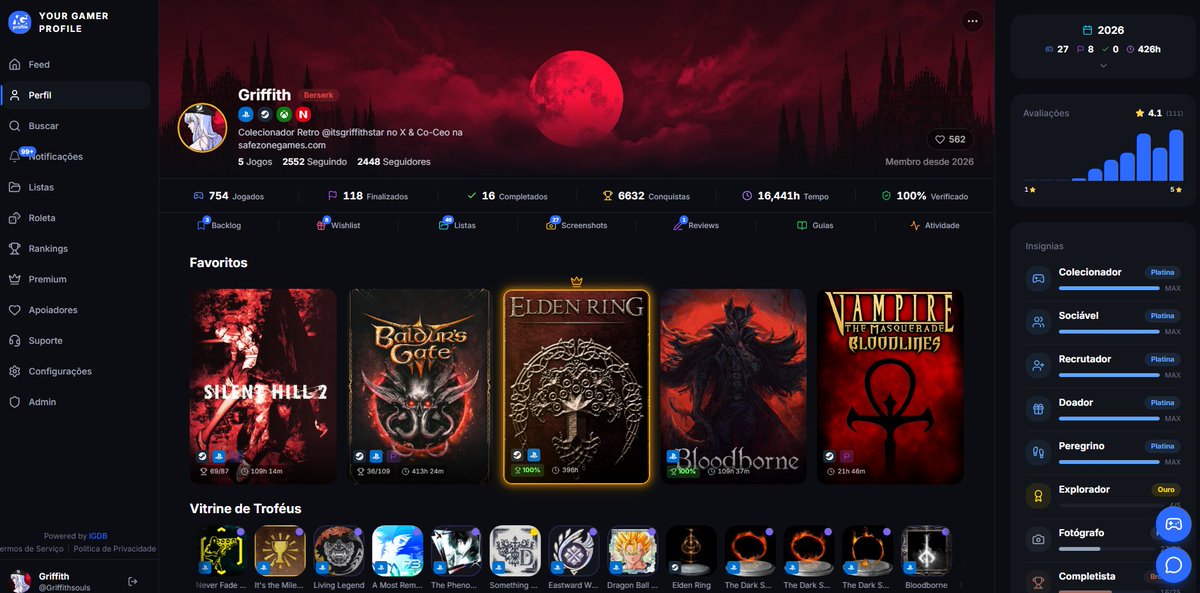
Task: Click the Your Gamer Profile logo
Action: tap(19, 22)
